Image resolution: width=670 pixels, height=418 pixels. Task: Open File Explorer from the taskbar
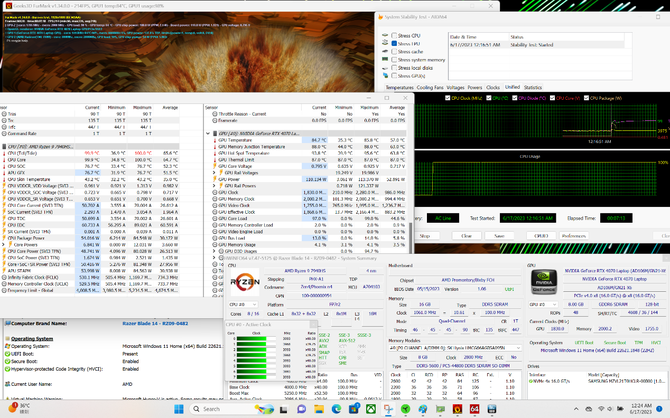[319, 409]
